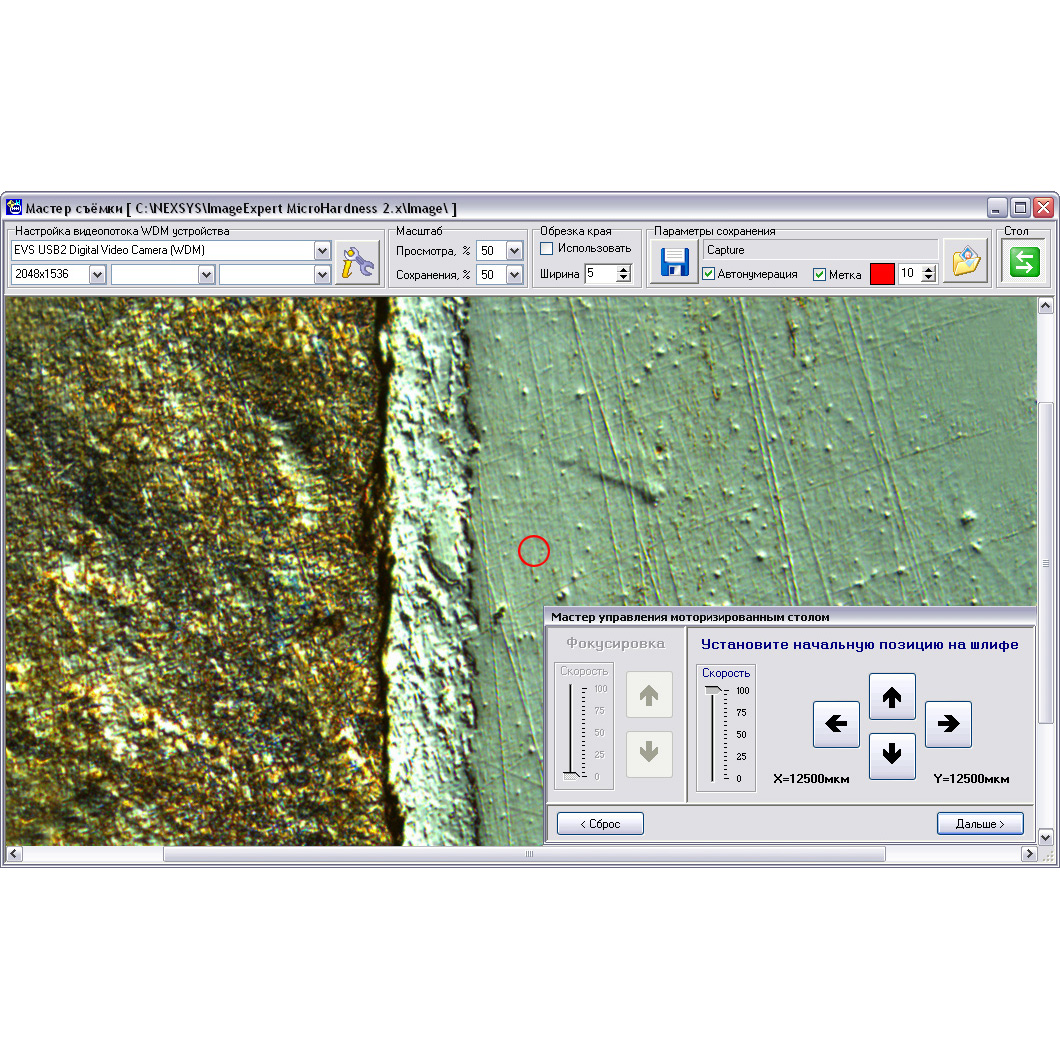This screenshot has width=1060, height=1060.
Task: Move stage left with left arrow
Action: click(x=836, y=724)
